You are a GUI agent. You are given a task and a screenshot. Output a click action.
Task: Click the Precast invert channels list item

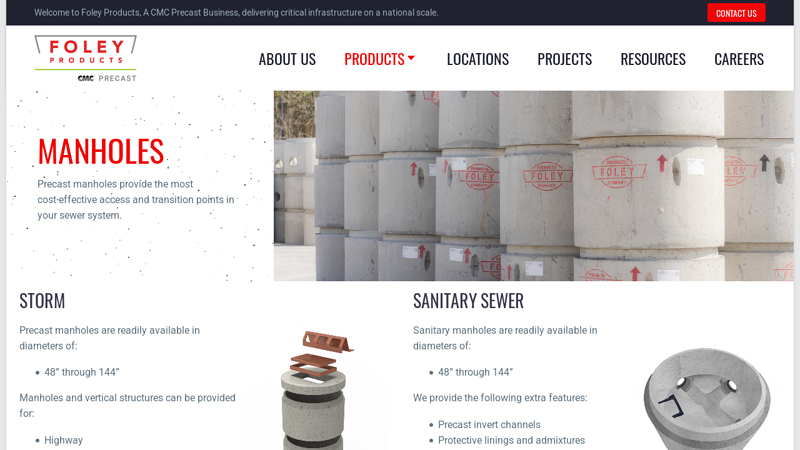(x=489, y=424)
